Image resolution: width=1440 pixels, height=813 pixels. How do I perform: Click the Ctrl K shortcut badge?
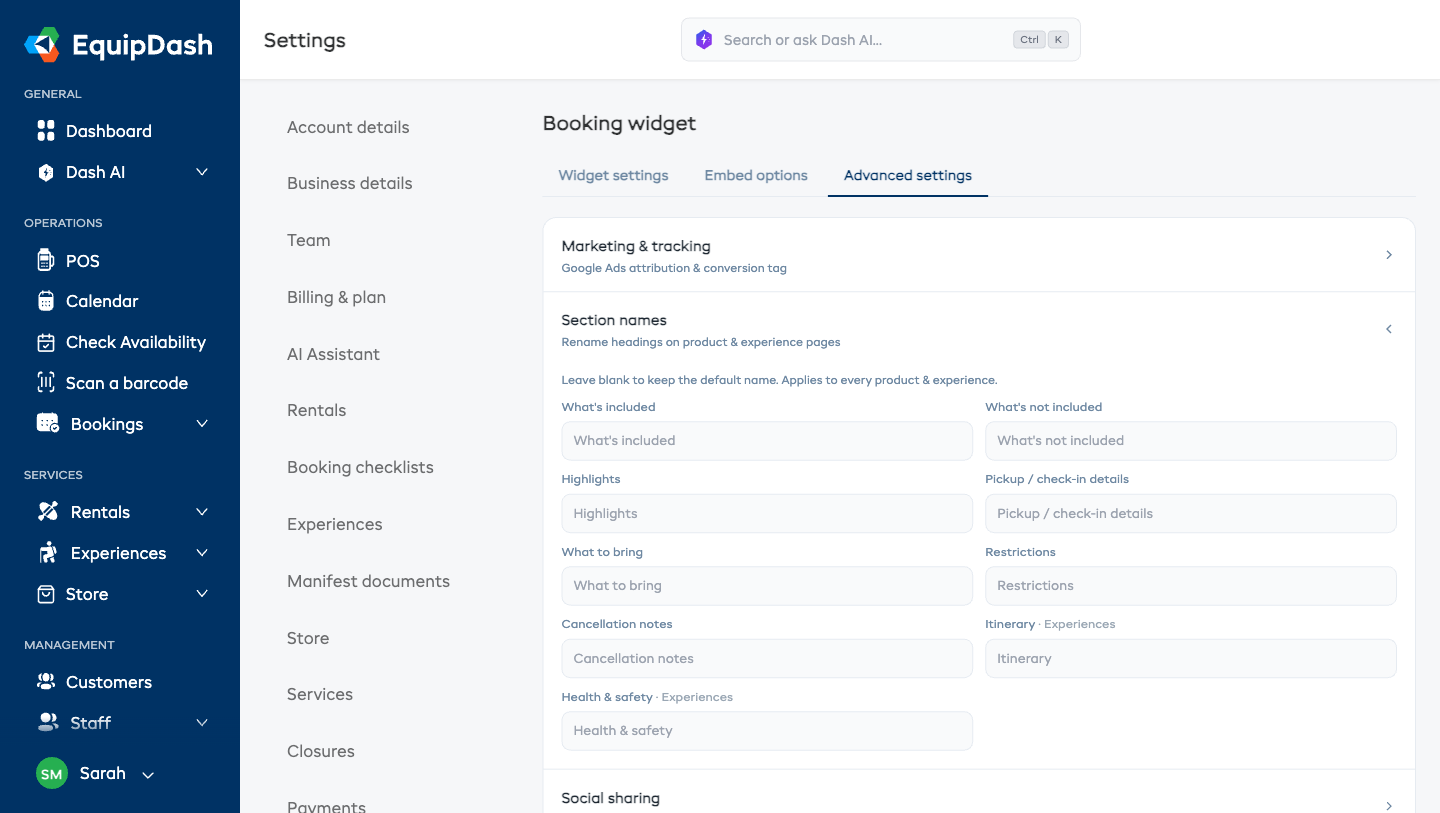1041,40
